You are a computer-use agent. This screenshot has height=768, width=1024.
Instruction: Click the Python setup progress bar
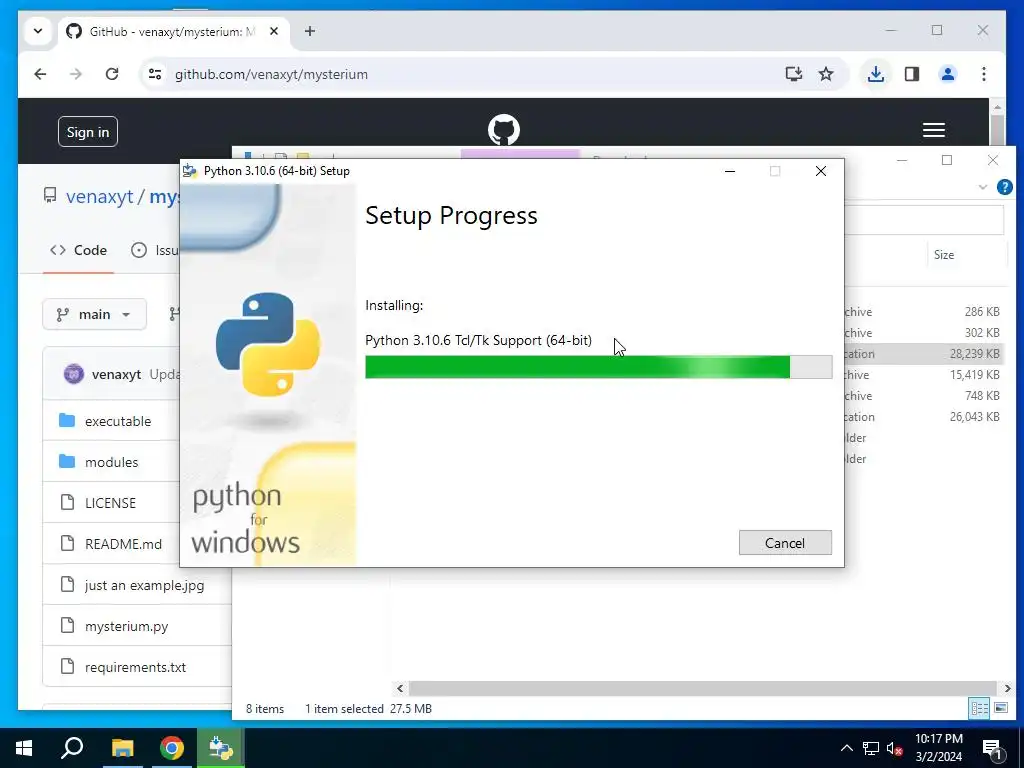click(x=598, y=367)
